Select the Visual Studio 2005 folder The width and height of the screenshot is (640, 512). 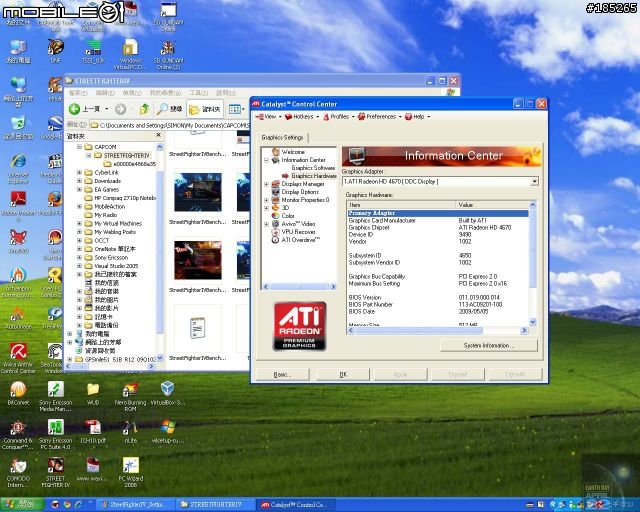pyautogui.click(x=116, y=266)
